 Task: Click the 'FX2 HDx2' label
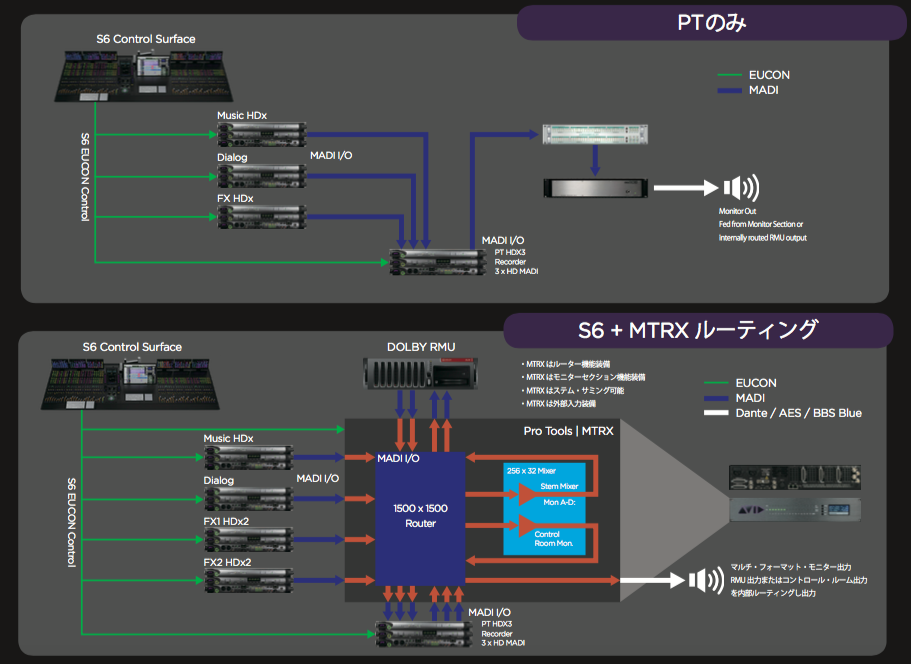pyautogui.click(x=227, y=562)
